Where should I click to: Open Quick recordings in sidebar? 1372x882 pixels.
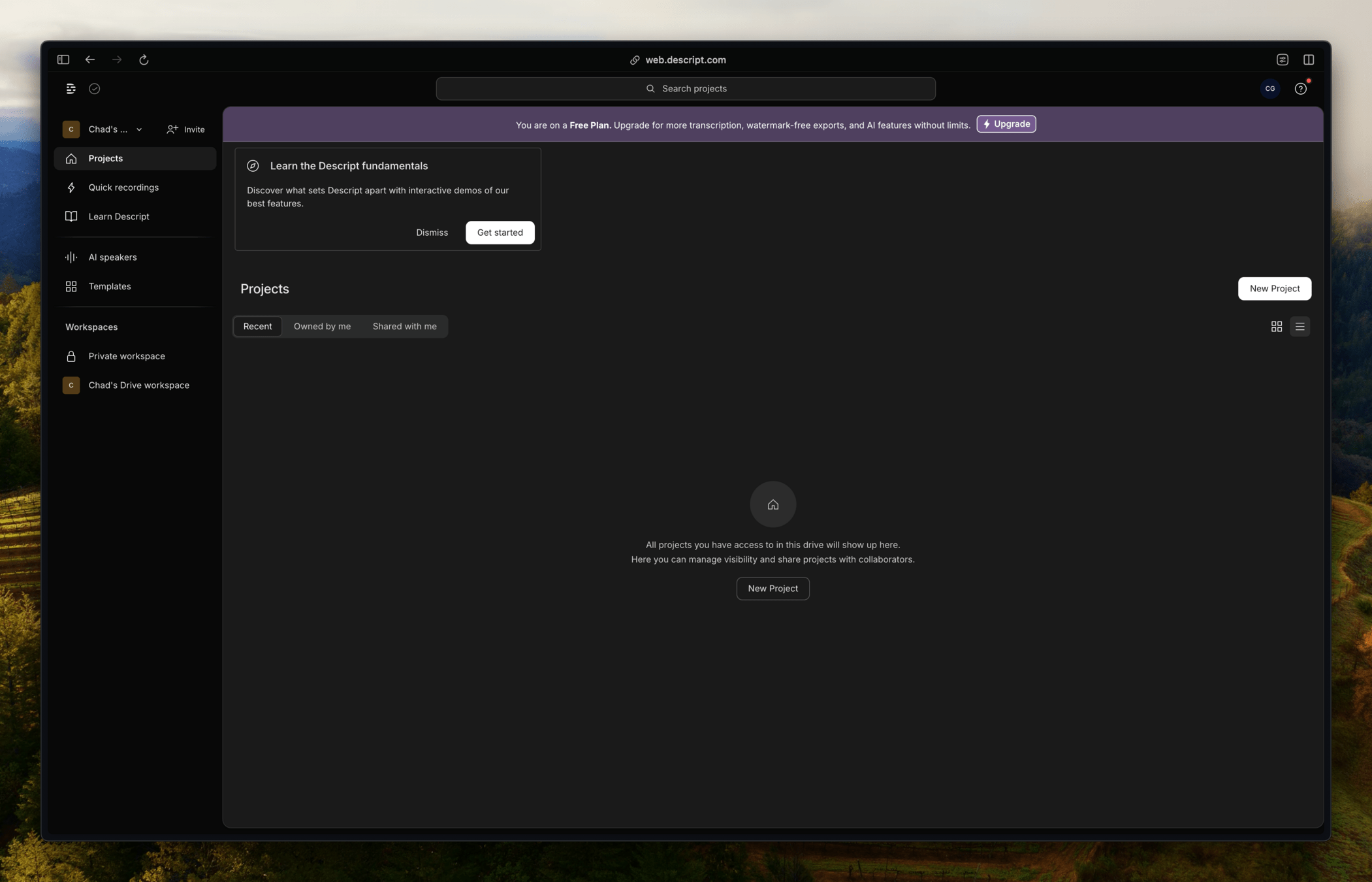click(x=123, y=188)
